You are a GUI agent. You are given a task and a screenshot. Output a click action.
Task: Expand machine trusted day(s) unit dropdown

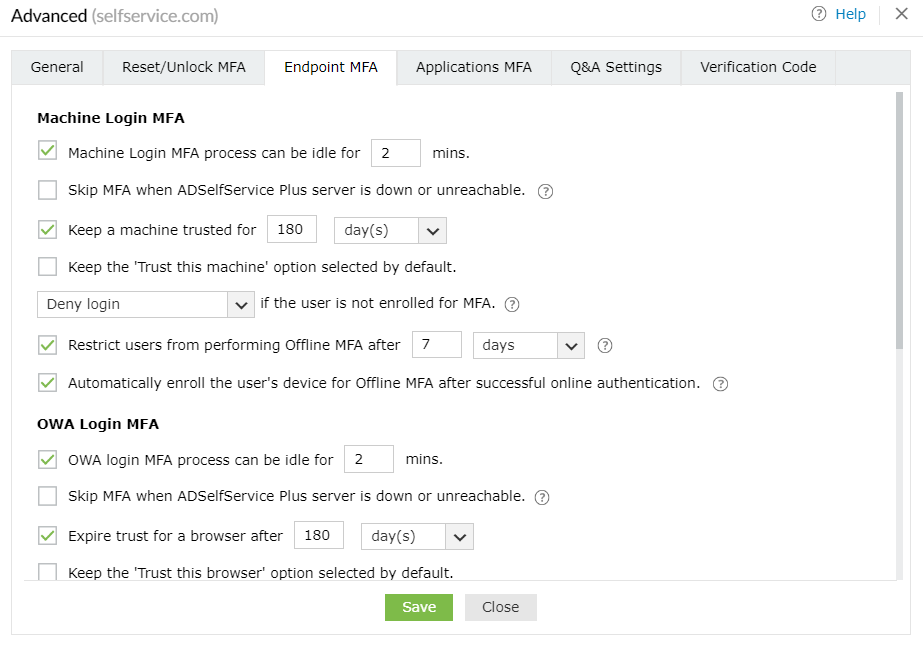pos(390,230)
